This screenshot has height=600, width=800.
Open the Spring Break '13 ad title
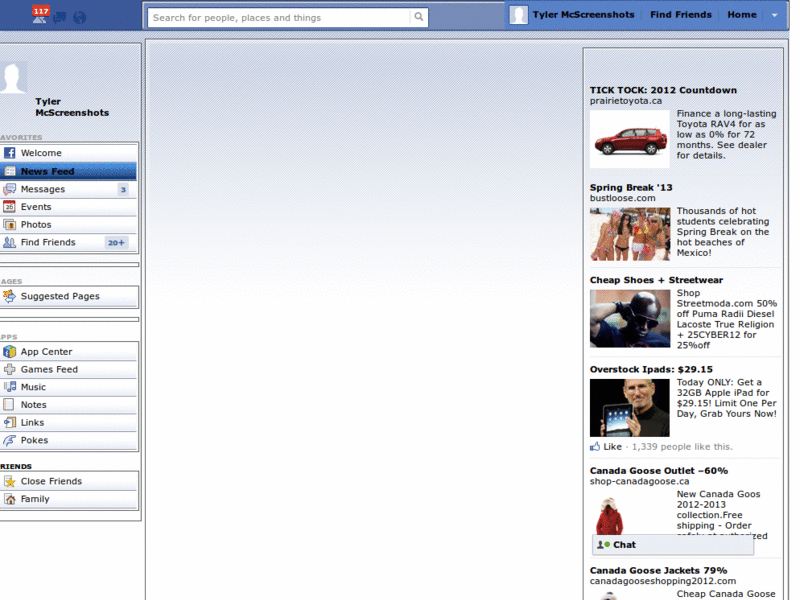[631, 188]
